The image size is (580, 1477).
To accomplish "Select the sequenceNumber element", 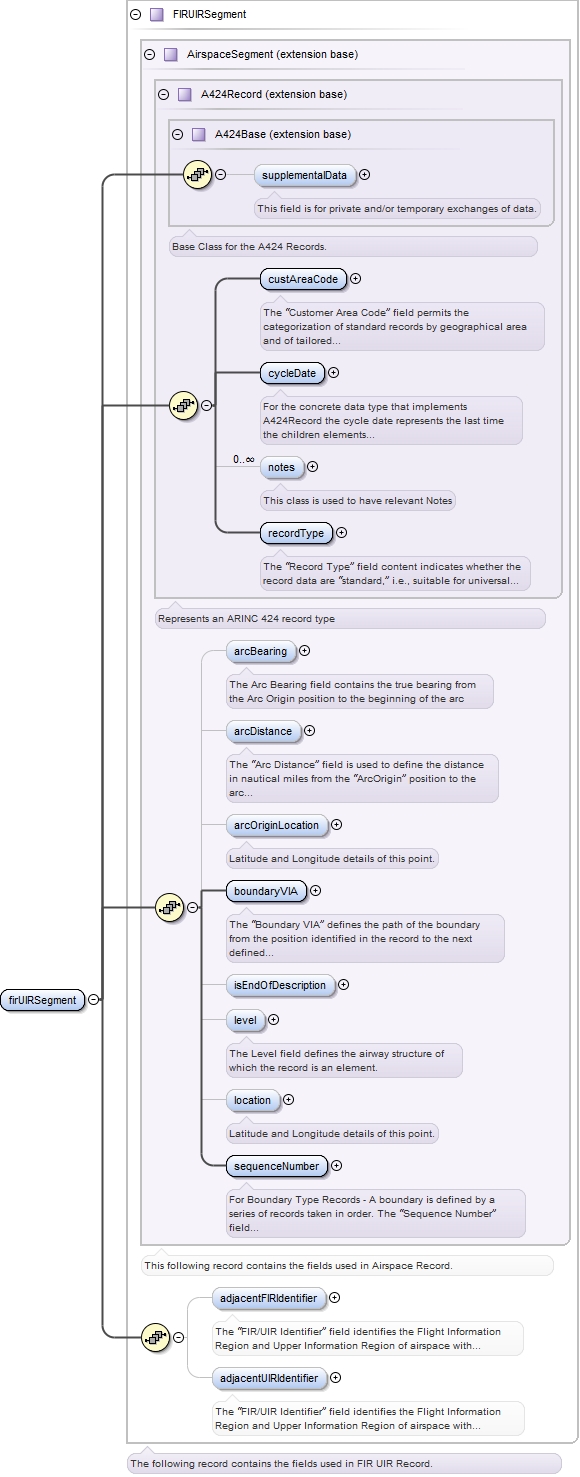I will [x=276, y=1166].
